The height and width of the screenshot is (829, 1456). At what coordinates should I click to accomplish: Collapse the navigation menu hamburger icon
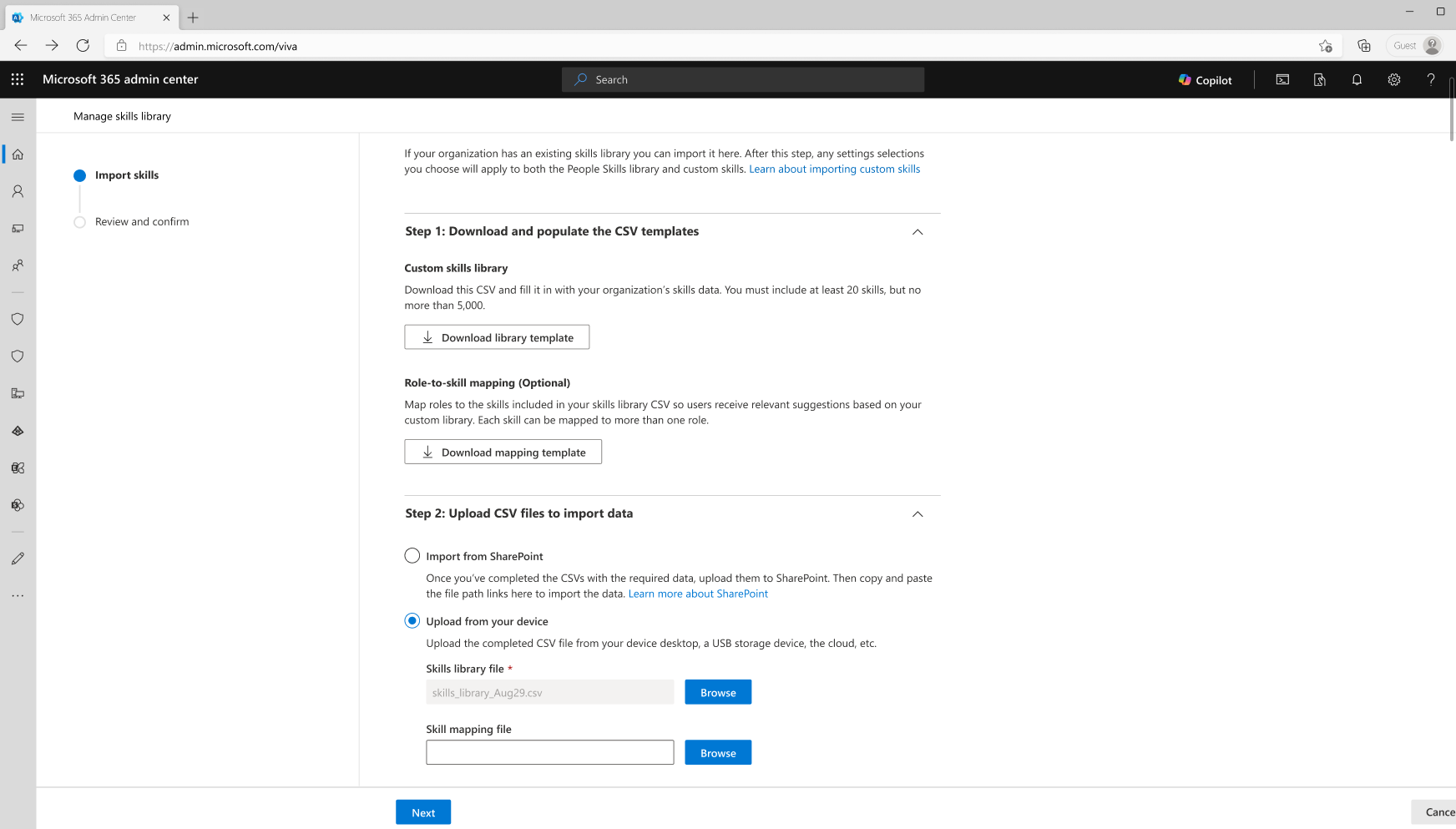[18, 117]
